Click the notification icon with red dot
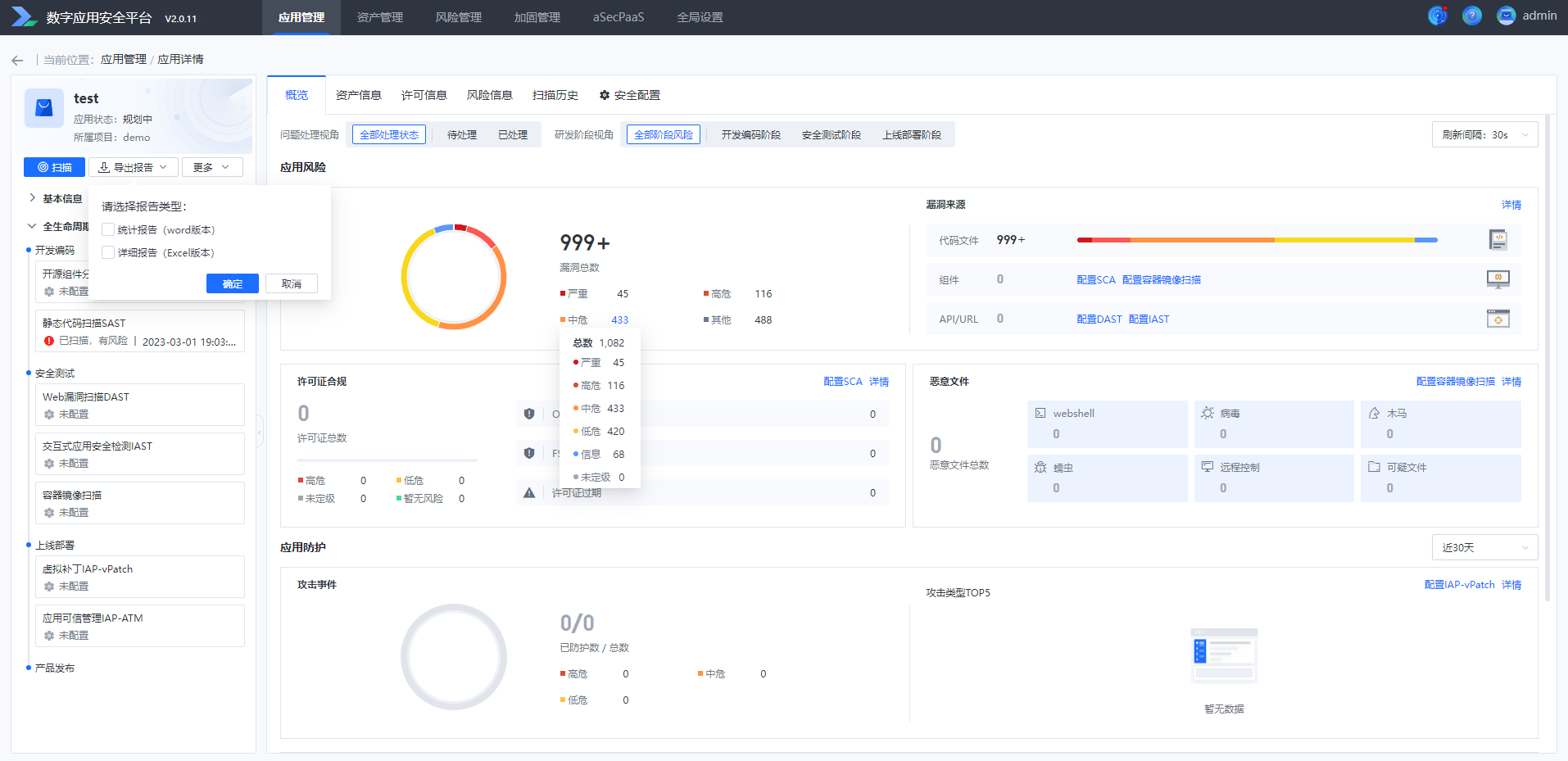 pyautogui.click(x=1437, y=16)
